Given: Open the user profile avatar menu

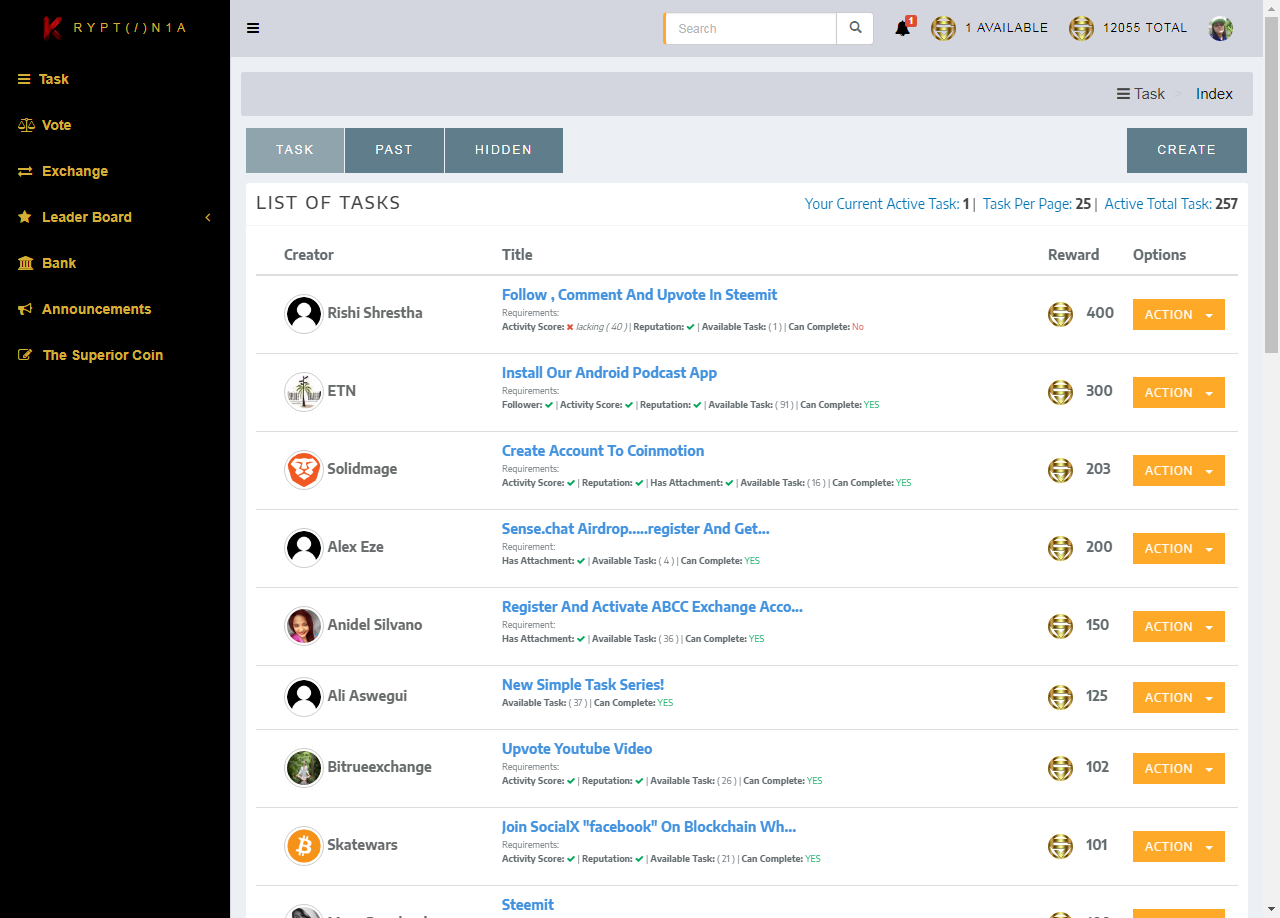Looking at the screenshot, I should 1220,28.
